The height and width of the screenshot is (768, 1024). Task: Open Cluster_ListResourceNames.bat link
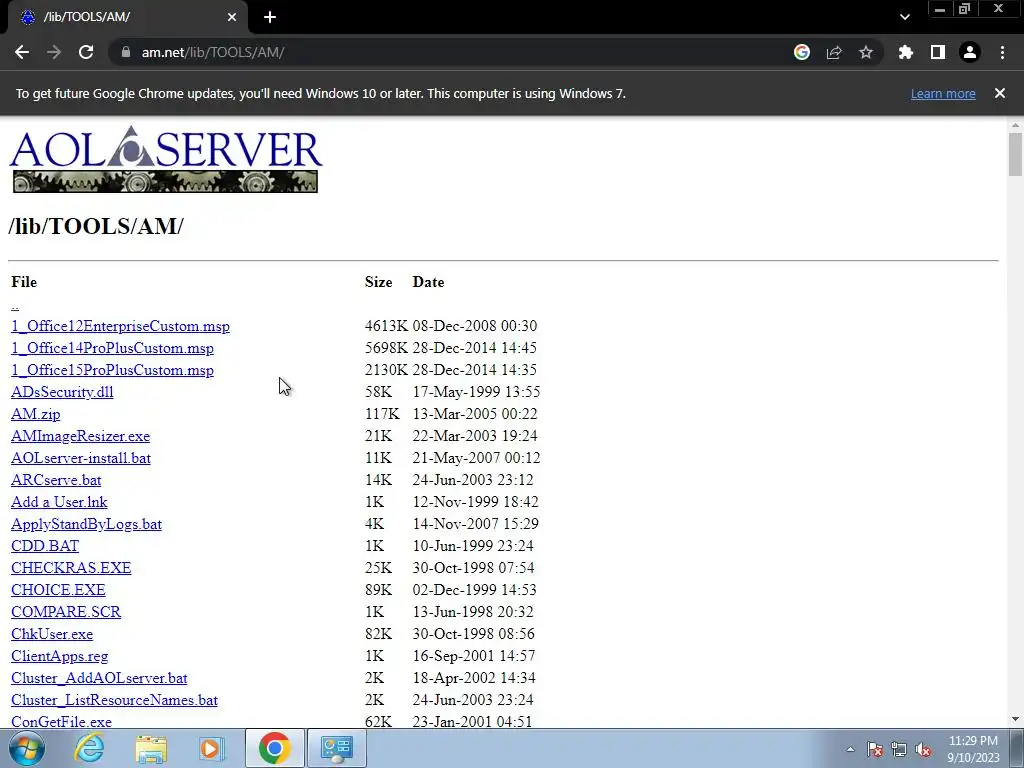(114, 700)
